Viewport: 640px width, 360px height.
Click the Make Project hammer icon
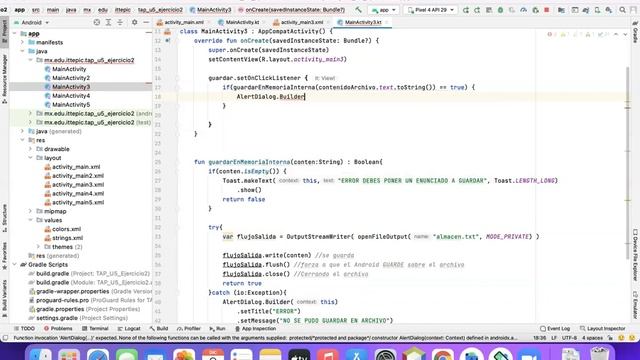tap(358, 9)
